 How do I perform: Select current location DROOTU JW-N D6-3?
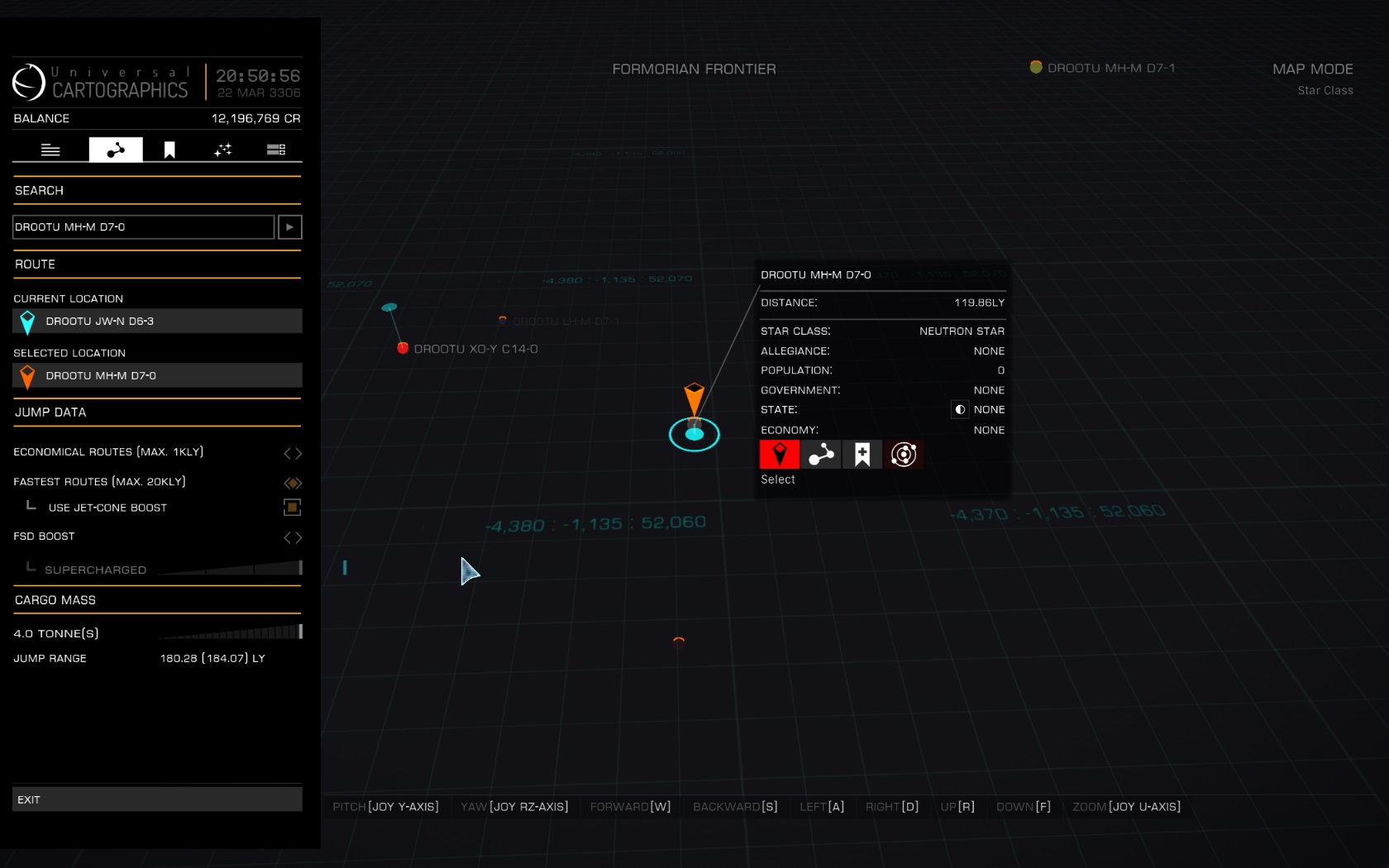[x=157, y=321]
